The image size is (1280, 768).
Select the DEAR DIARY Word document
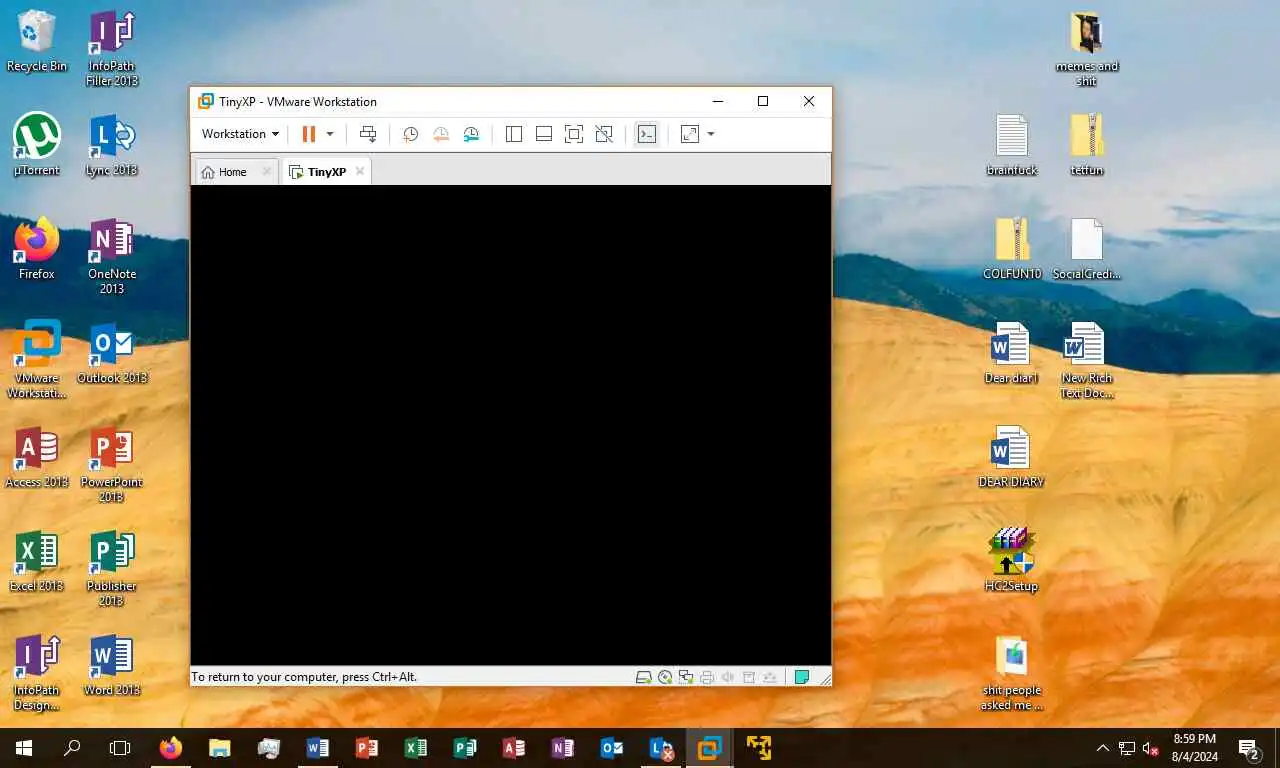coord(1012,457)
